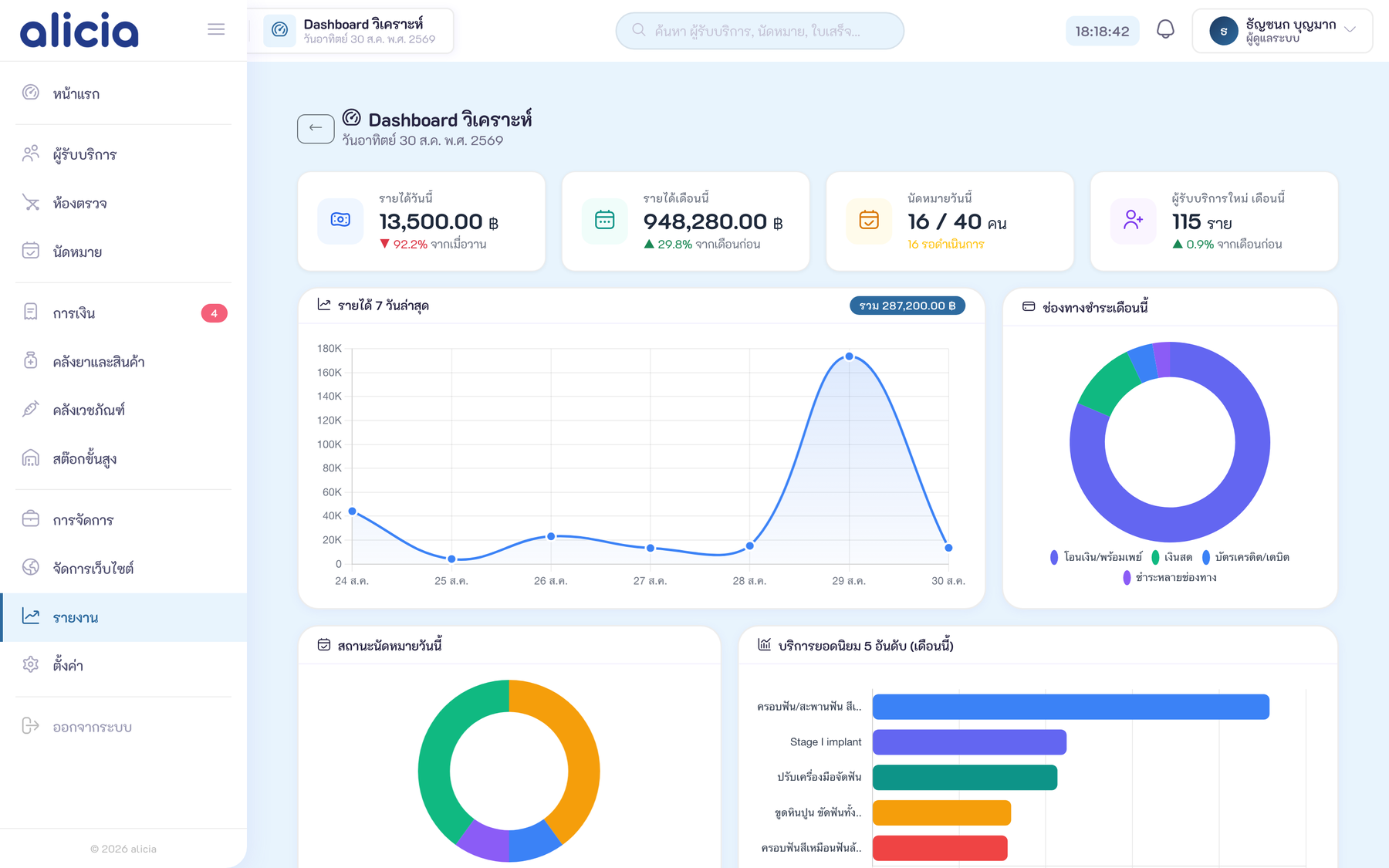The width and height of the screenshot is (1389, 868).
Task: Open คลังยาและสินค้า menu item
Action: coord(123,361)
